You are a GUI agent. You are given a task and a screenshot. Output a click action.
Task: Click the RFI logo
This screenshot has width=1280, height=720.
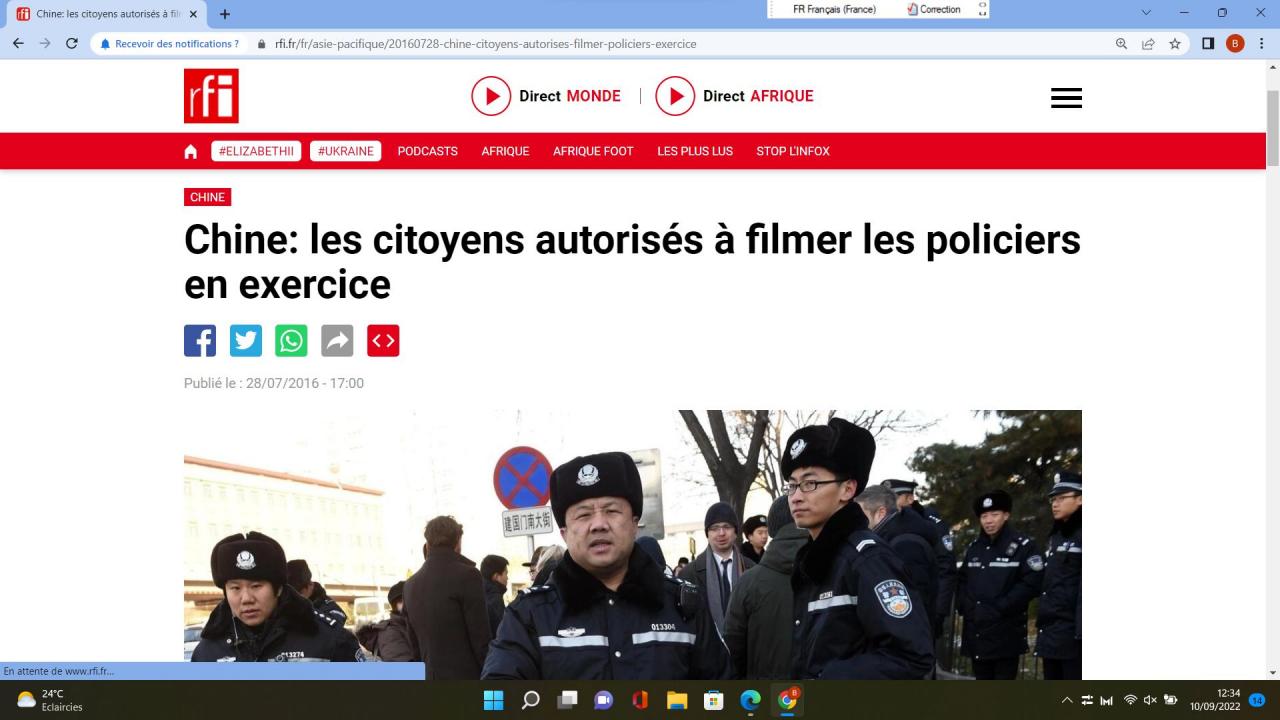(x=211, y=96)
